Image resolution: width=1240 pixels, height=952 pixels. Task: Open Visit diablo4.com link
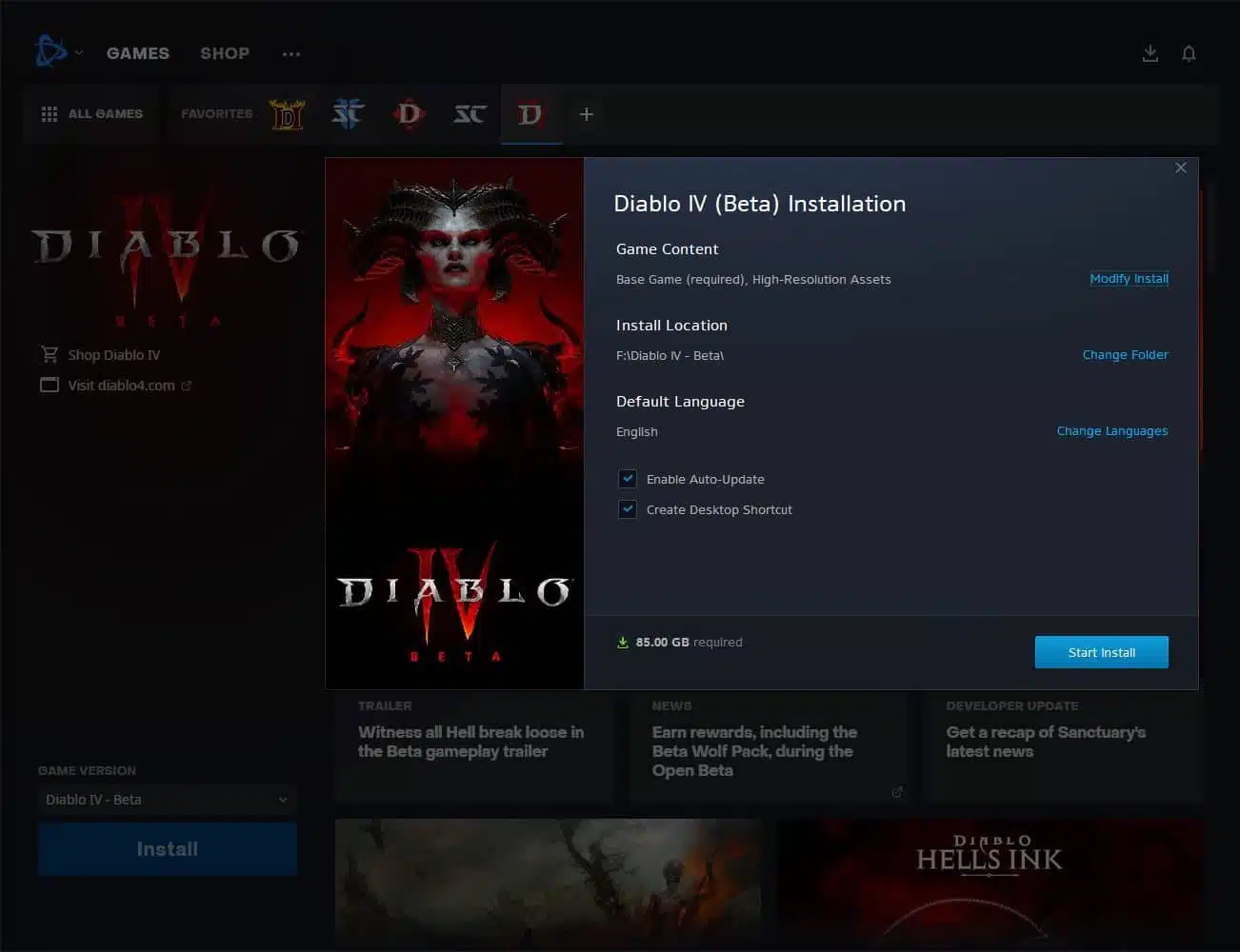pyautogui.click(x=121, y=386)
